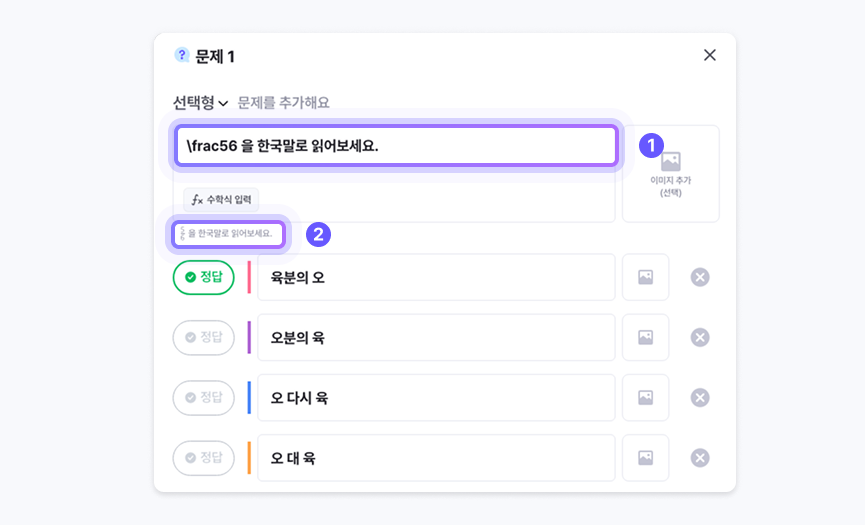Click image icon beside 오분의 육 answer
Image resolution: width=865 pixels, height=525 pixels.
(x=645, y=337)
